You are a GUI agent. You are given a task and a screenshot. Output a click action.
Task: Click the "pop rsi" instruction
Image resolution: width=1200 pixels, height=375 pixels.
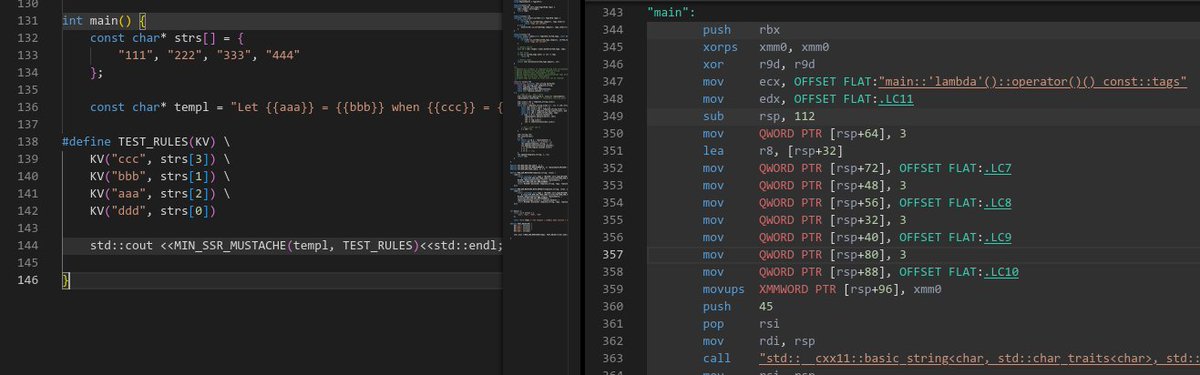742,324
